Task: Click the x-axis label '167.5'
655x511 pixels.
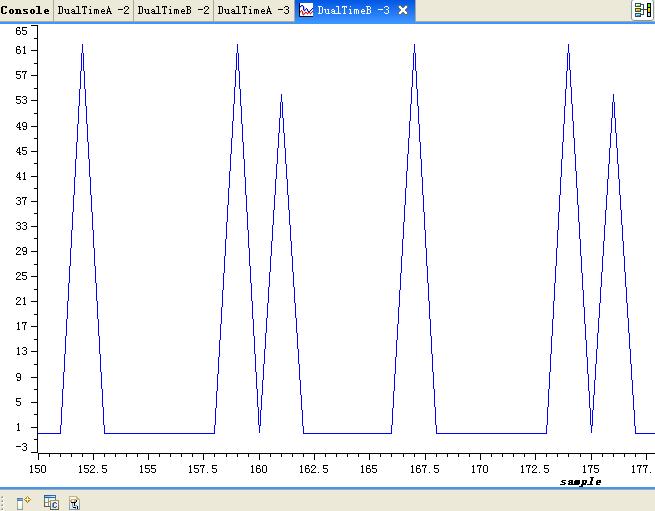Action: tap(424, 469)
